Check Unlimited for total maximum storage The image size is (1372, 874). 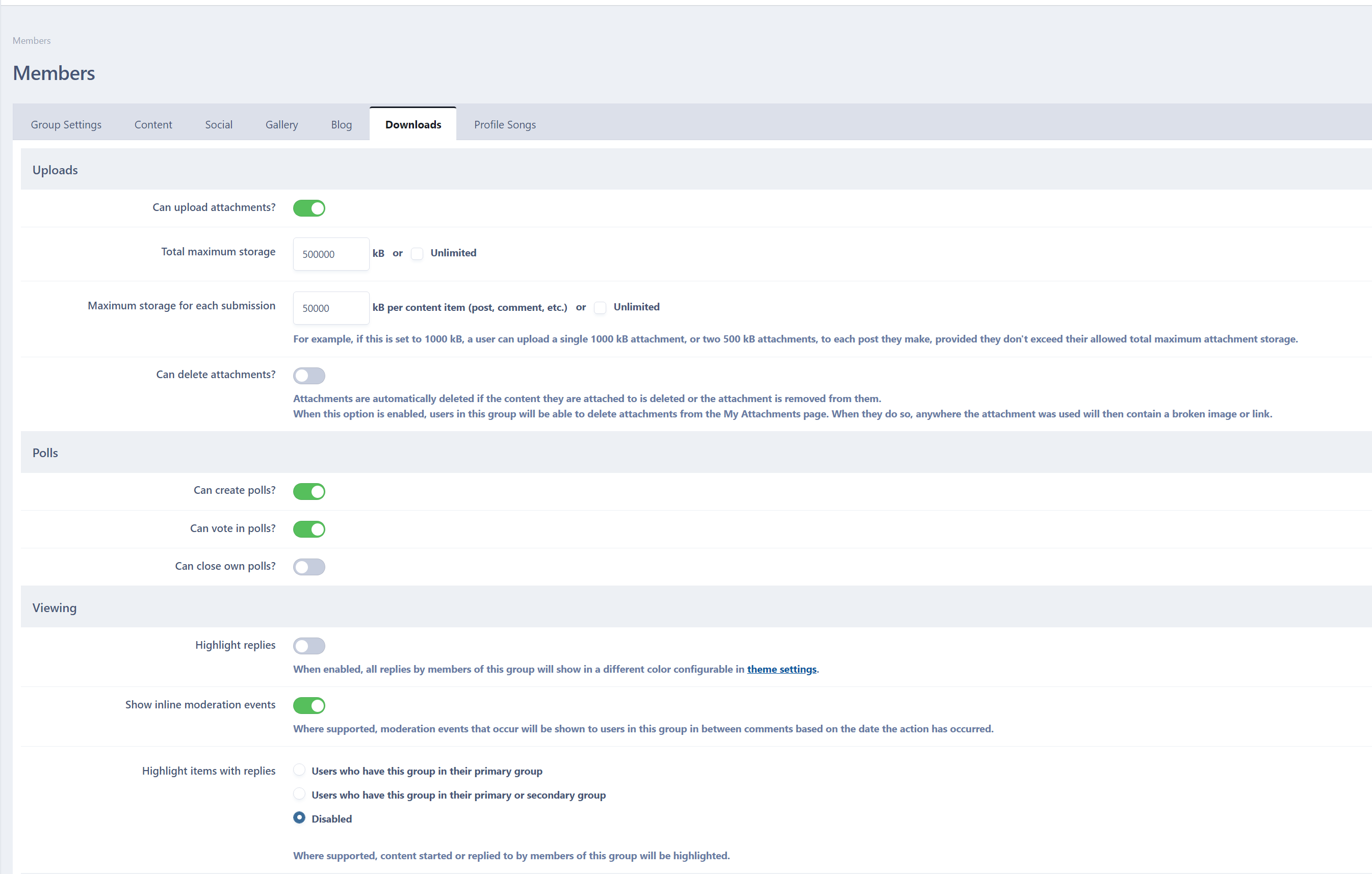pos(417,253)
